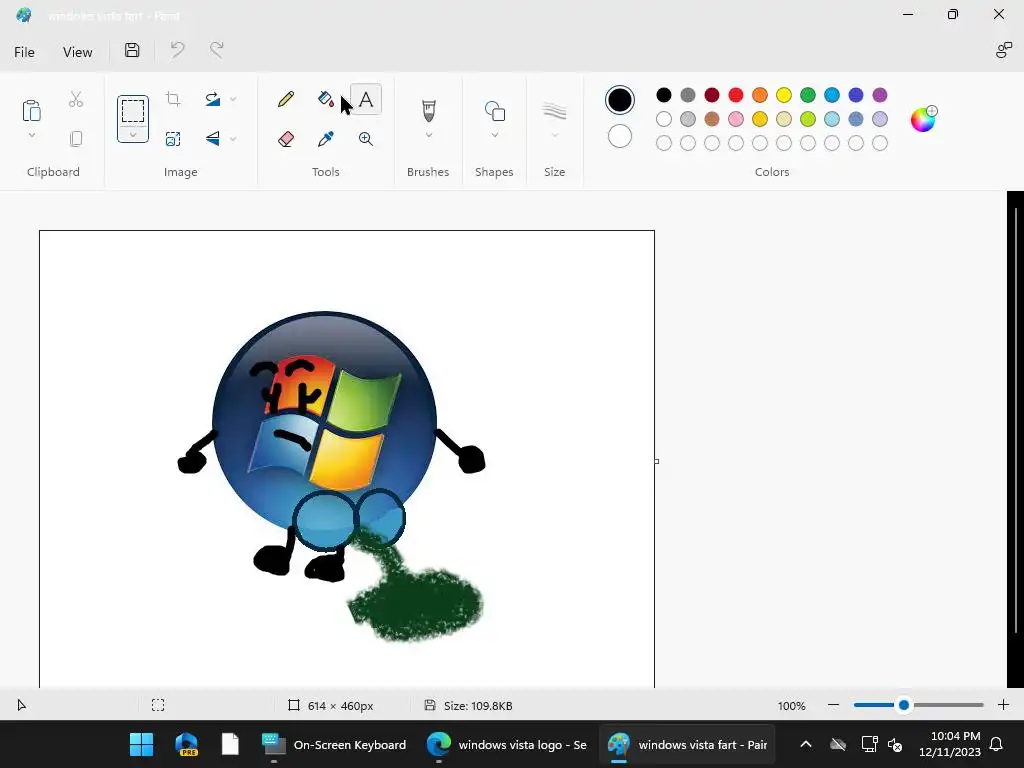The width and height of the screenshot is (1024, 768).
Task: Choose the Eraser tool
Action: (285, 139)
